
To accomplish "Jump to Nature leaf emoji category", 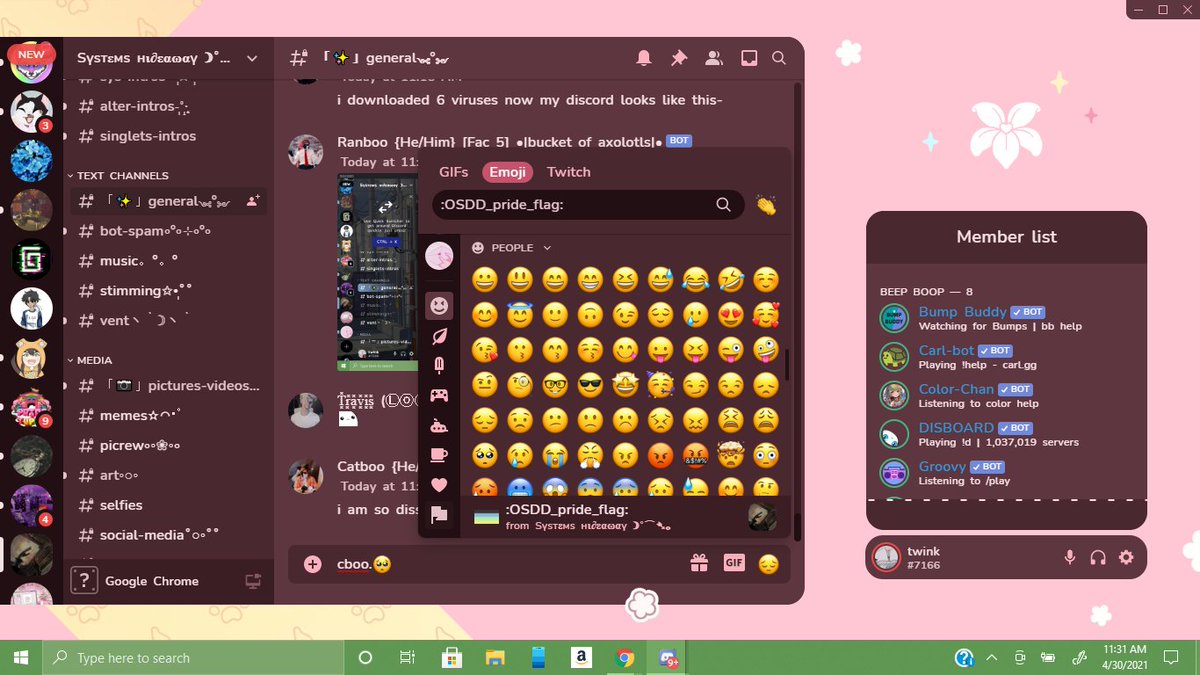I will (439, 336).
